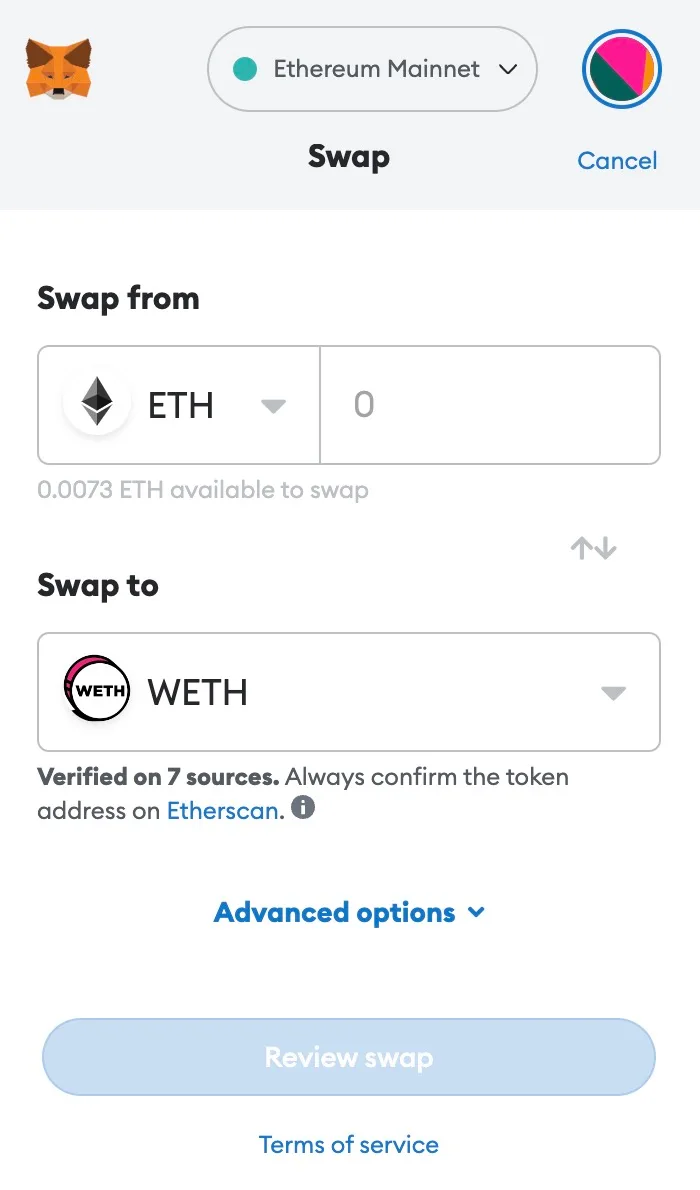The height and width of the screenshot is (1190, 700).
Task: Click the gray arrows between Swap from and Swap to
Action: [592, 547]
